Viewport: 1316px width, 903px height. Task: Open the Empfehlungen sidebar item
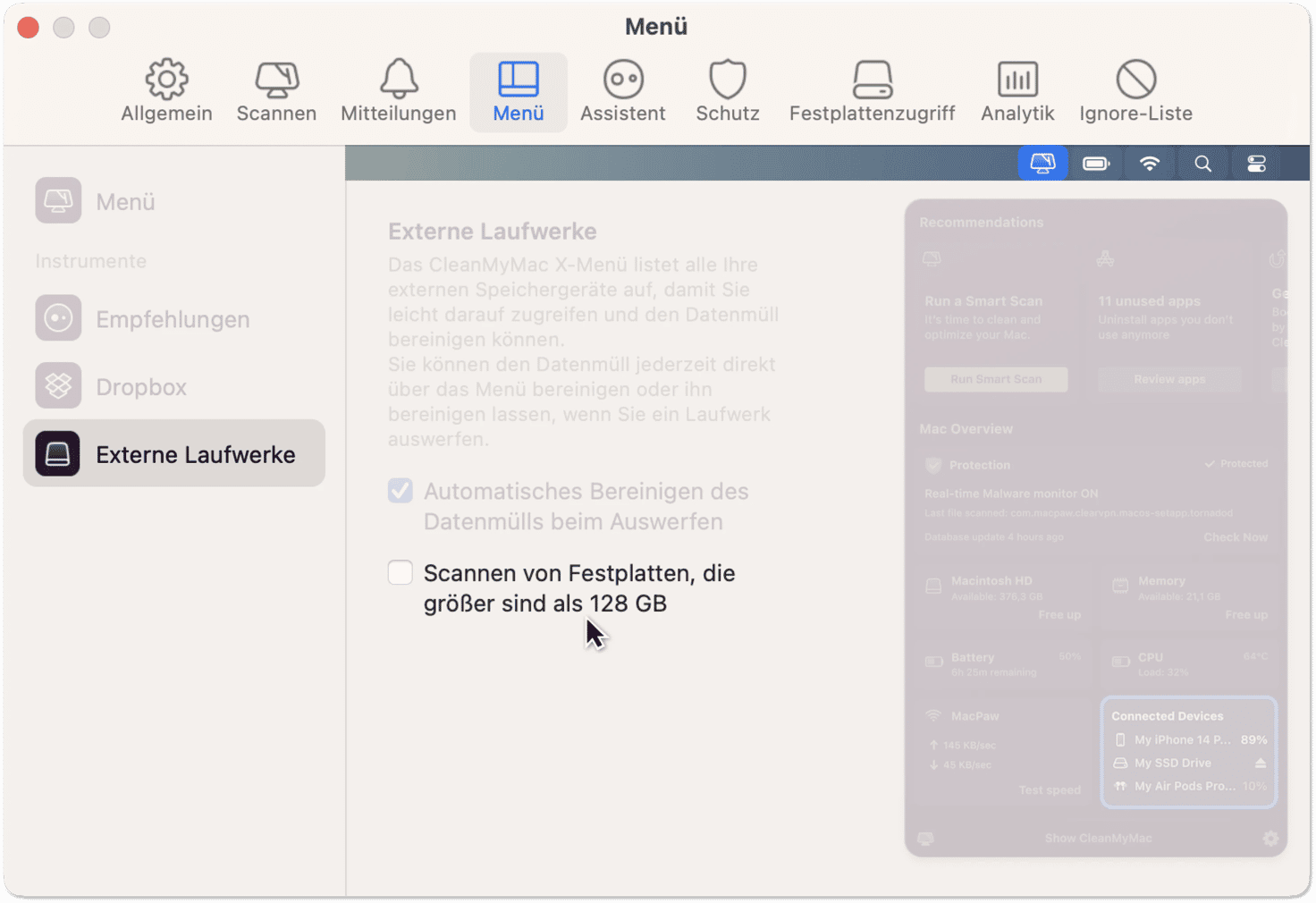coord(174,318)
